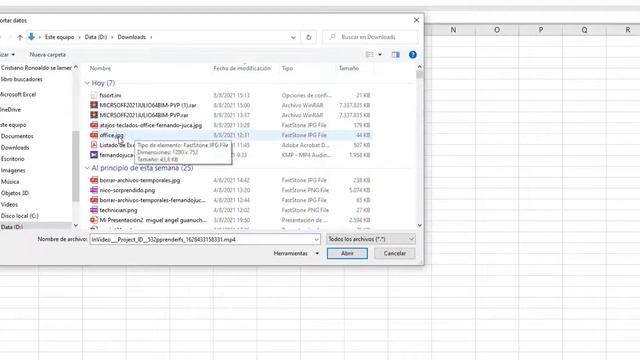
Task: Change the file view layout icon
Action: [369, 54]
